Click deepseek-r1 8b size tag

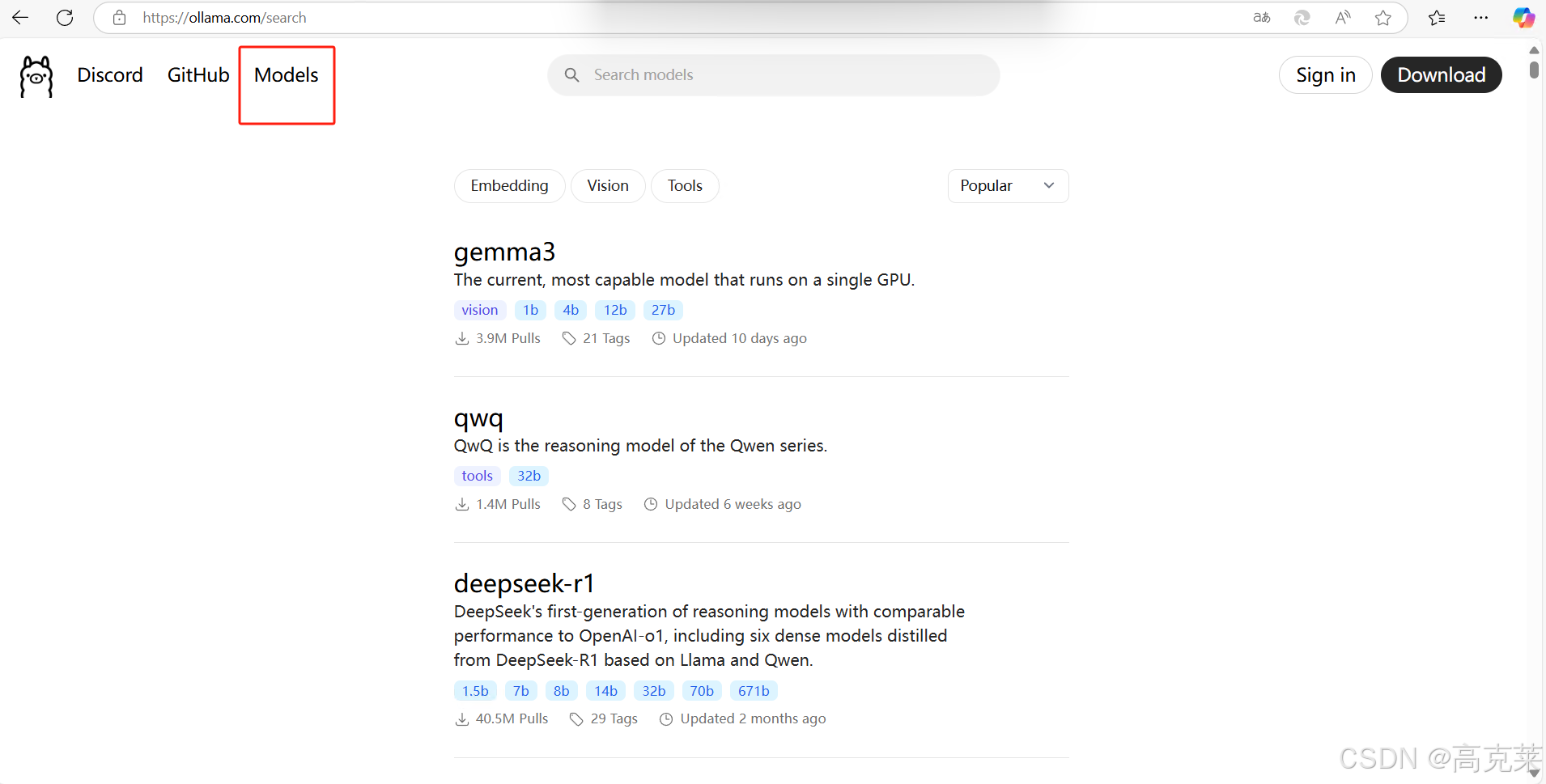tap(562, 691)
